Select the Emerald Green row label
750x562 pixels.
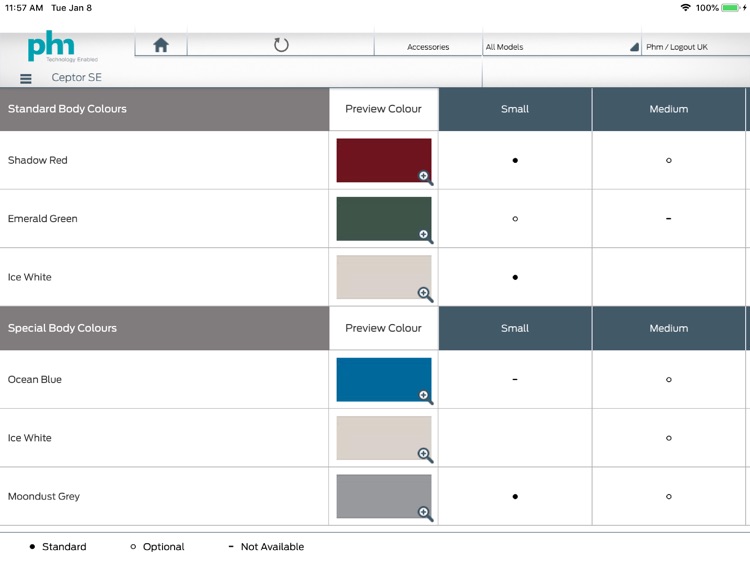click(x=43, y=219)
